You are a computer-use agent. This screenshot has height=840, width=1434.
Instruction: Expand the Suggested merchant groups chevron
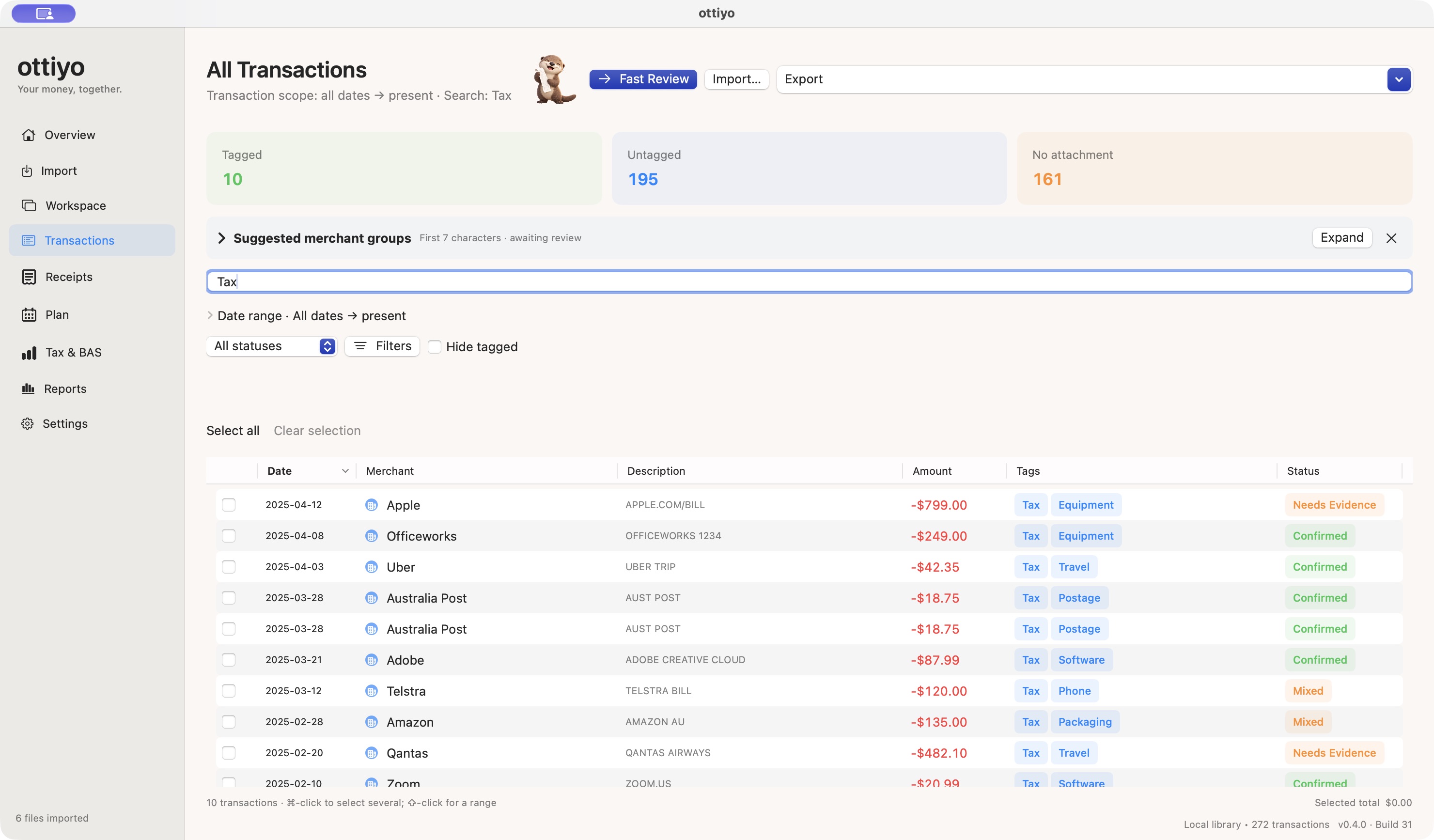click(221, 238)
